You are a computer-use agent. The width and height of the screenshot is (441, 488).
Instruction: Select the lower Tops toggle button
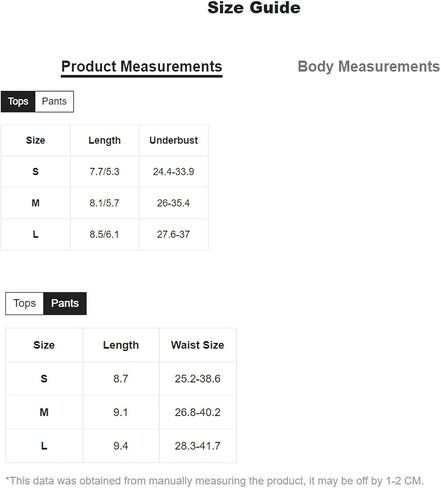[24, 303]
